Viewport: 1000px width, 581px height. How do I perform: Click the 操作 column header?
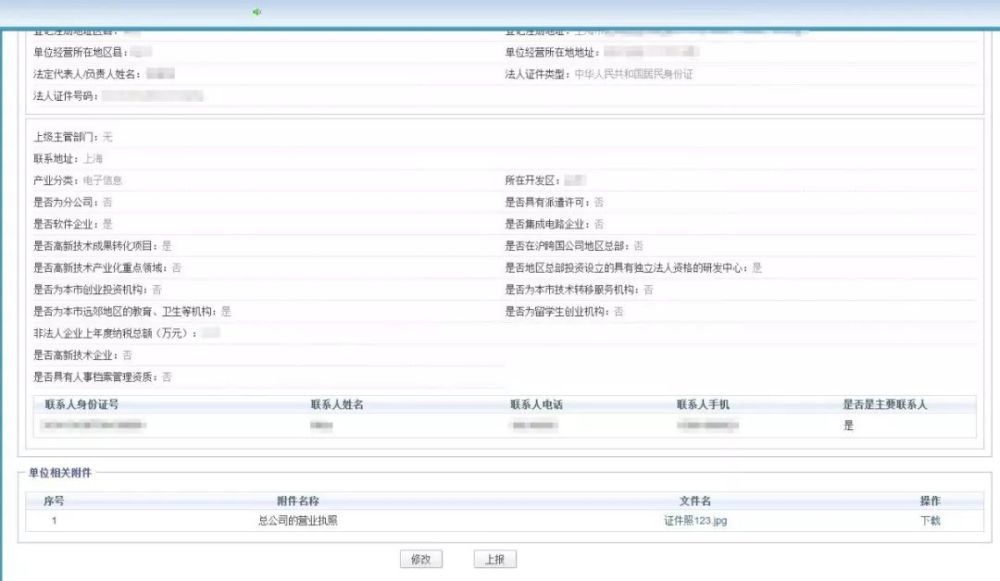tap(930, 501)
